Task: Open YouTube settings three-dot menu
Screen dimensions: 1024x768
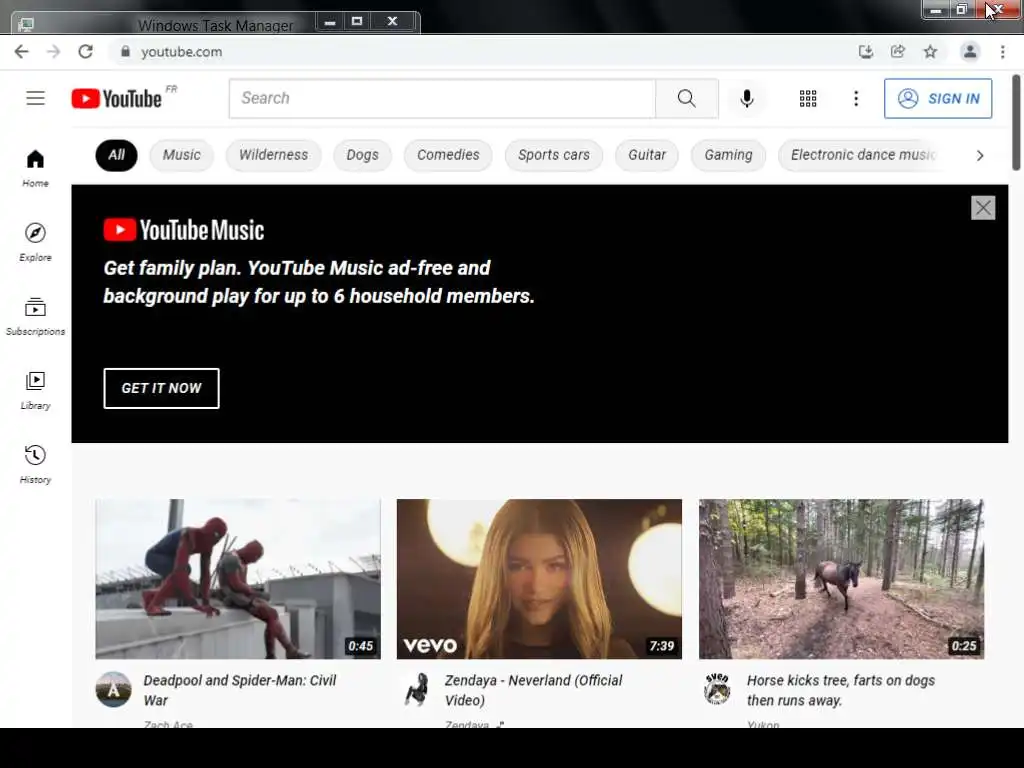Action: [856, 99]
